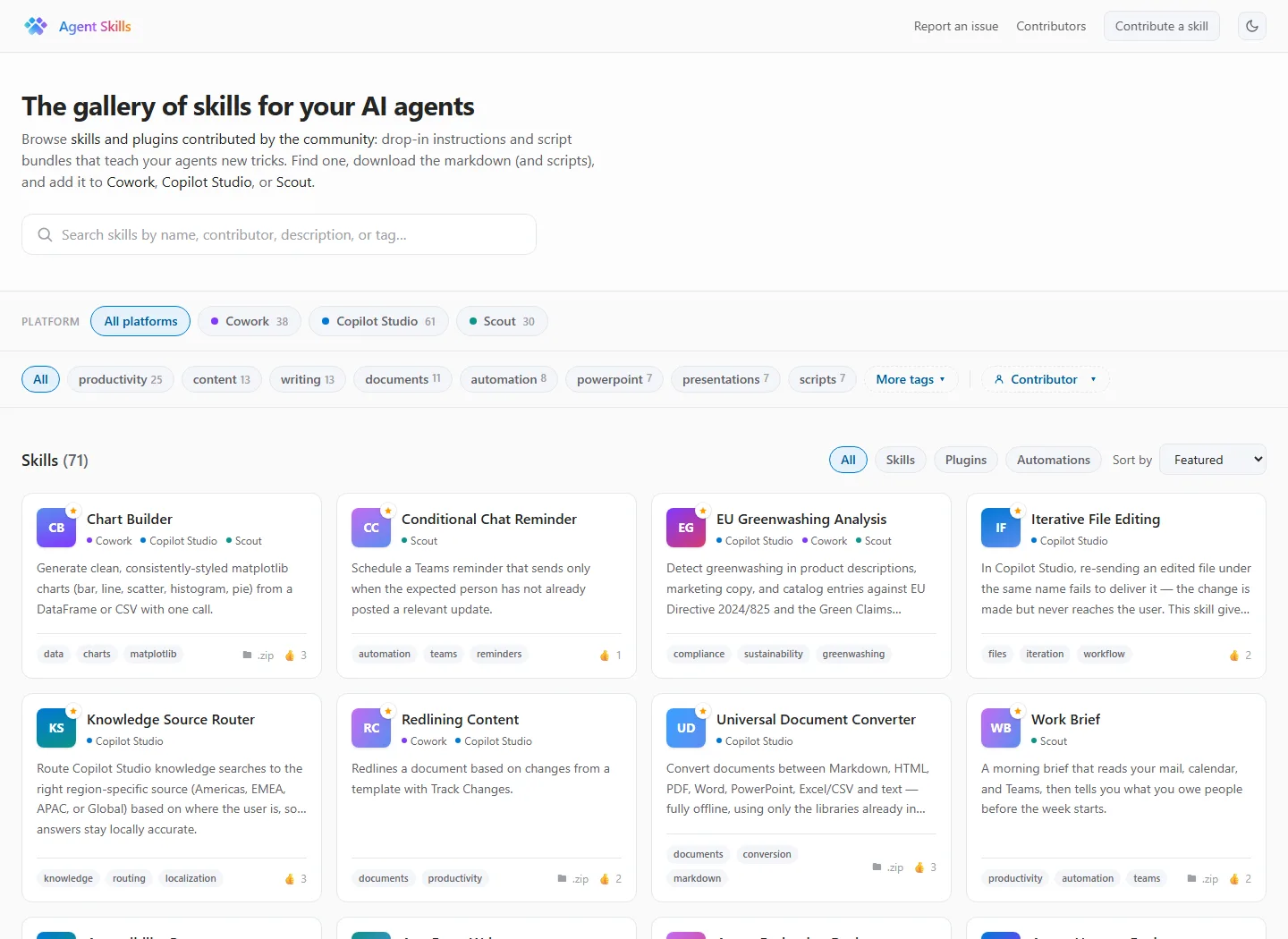The image size is (1288, 939).
Task: Open the Universal Document Converter UD avatar
Action: pos(686,728)
